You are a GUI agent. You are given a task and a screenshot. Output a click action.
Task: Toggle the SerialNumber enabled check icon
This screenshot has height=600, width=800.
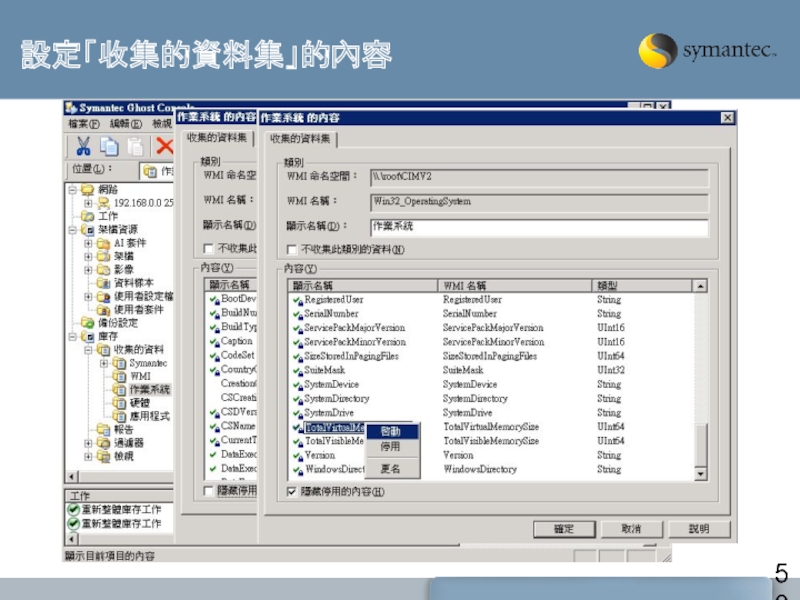tap(298, 314)
